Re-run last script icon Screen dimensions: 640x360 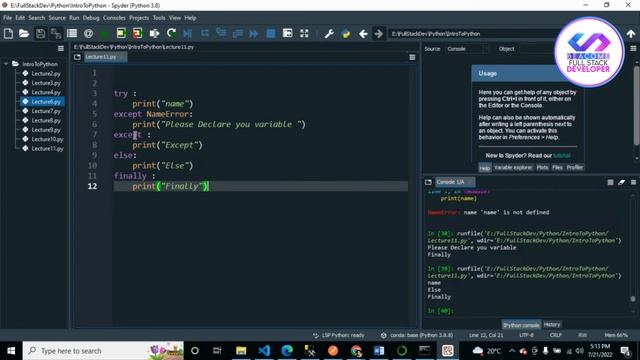(171, 33)
